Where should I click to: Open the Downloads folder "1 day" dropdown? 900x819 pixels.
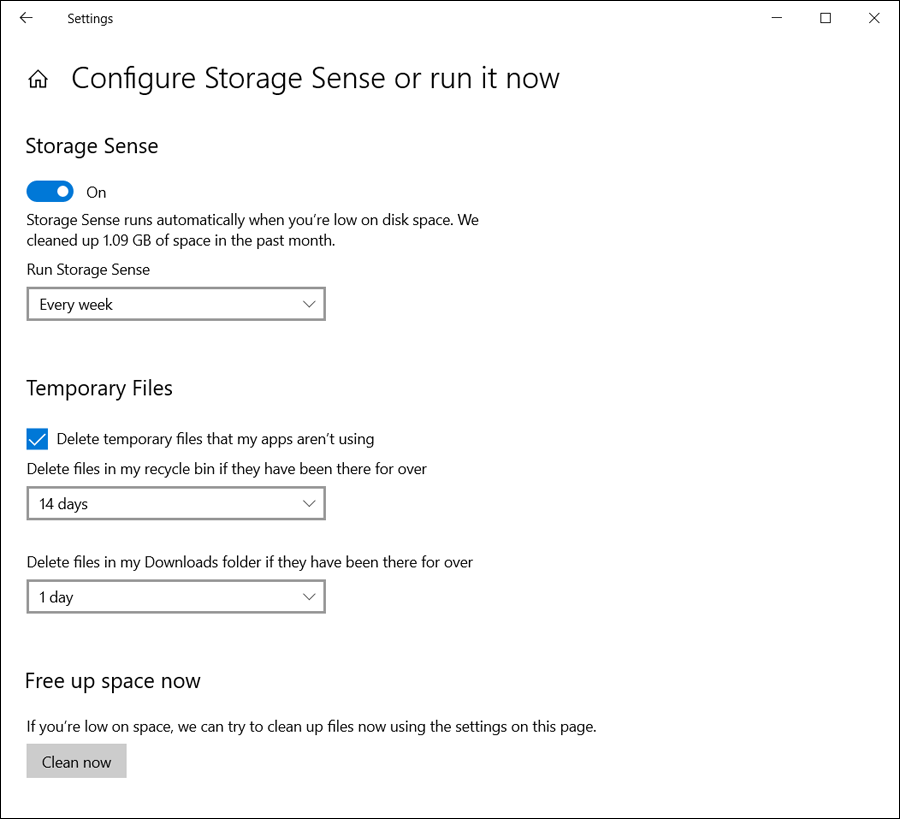click(175, 597)
